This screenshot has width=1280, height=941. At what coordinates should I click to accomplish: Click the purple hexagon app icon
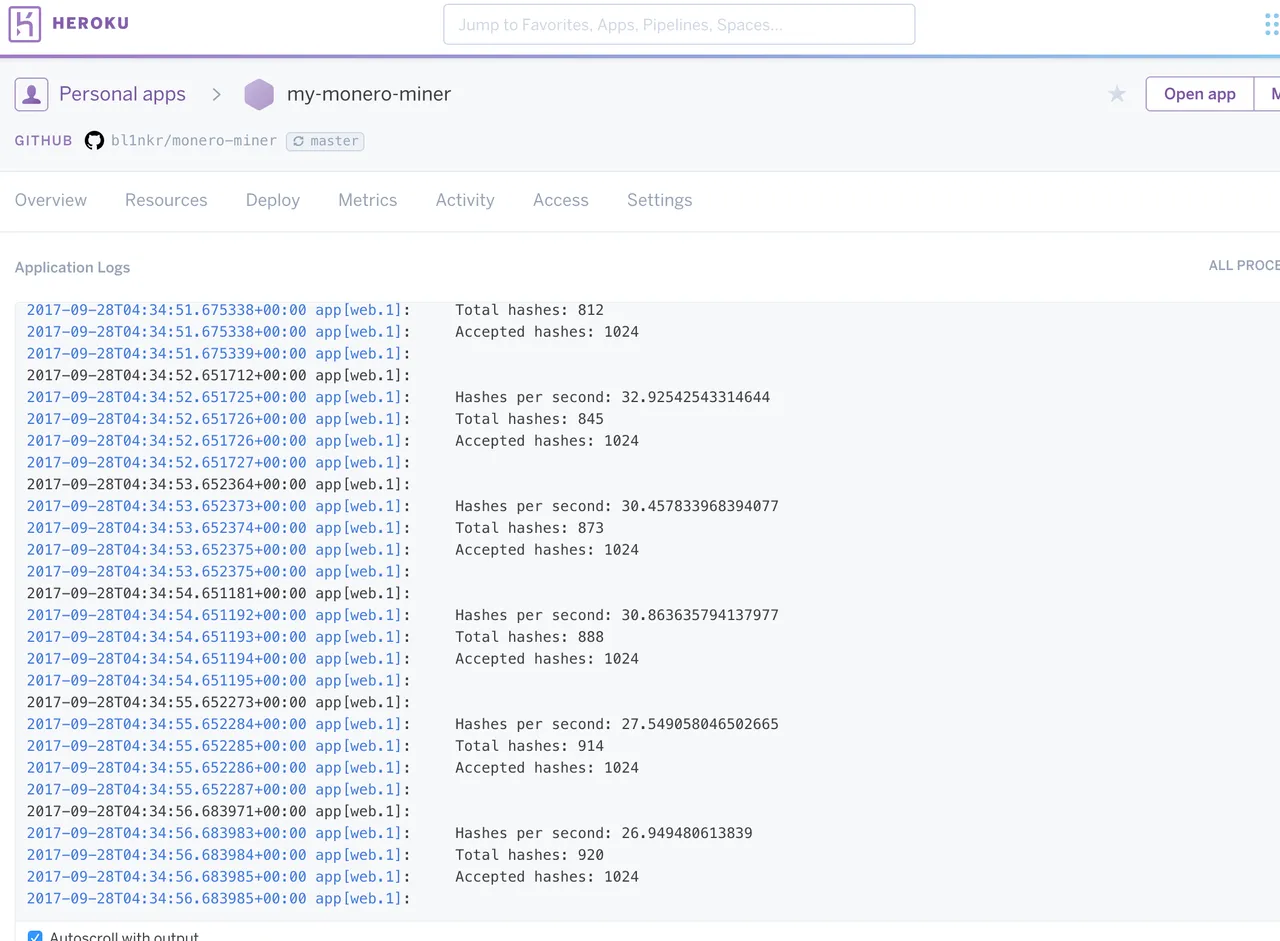click(259, 94)
